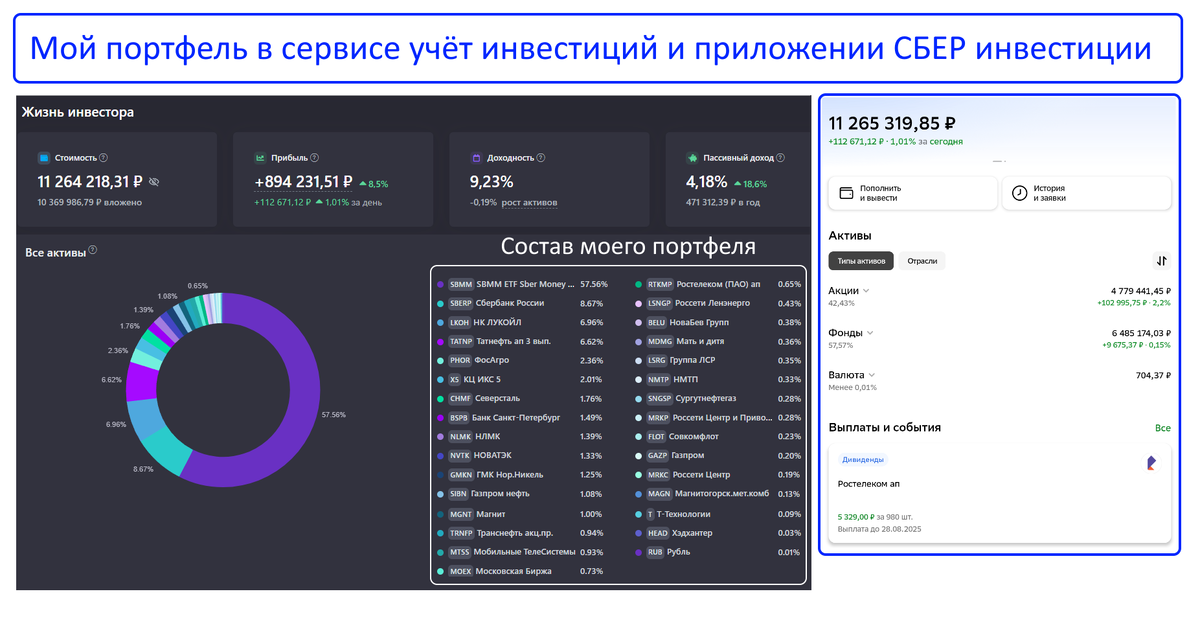Click the RUB ticker badge
Screen dimensions: 1200x620
tap(656, 551)
